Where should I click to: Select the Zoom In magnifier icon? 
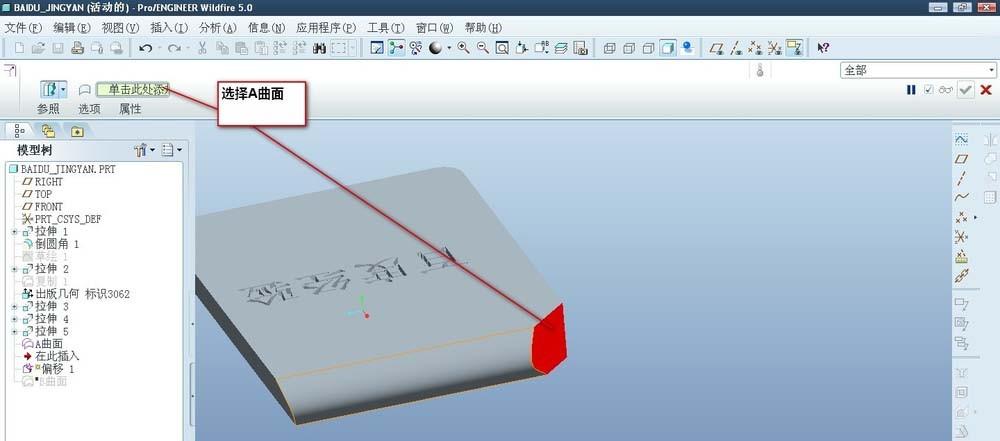[x=464, y=48]
